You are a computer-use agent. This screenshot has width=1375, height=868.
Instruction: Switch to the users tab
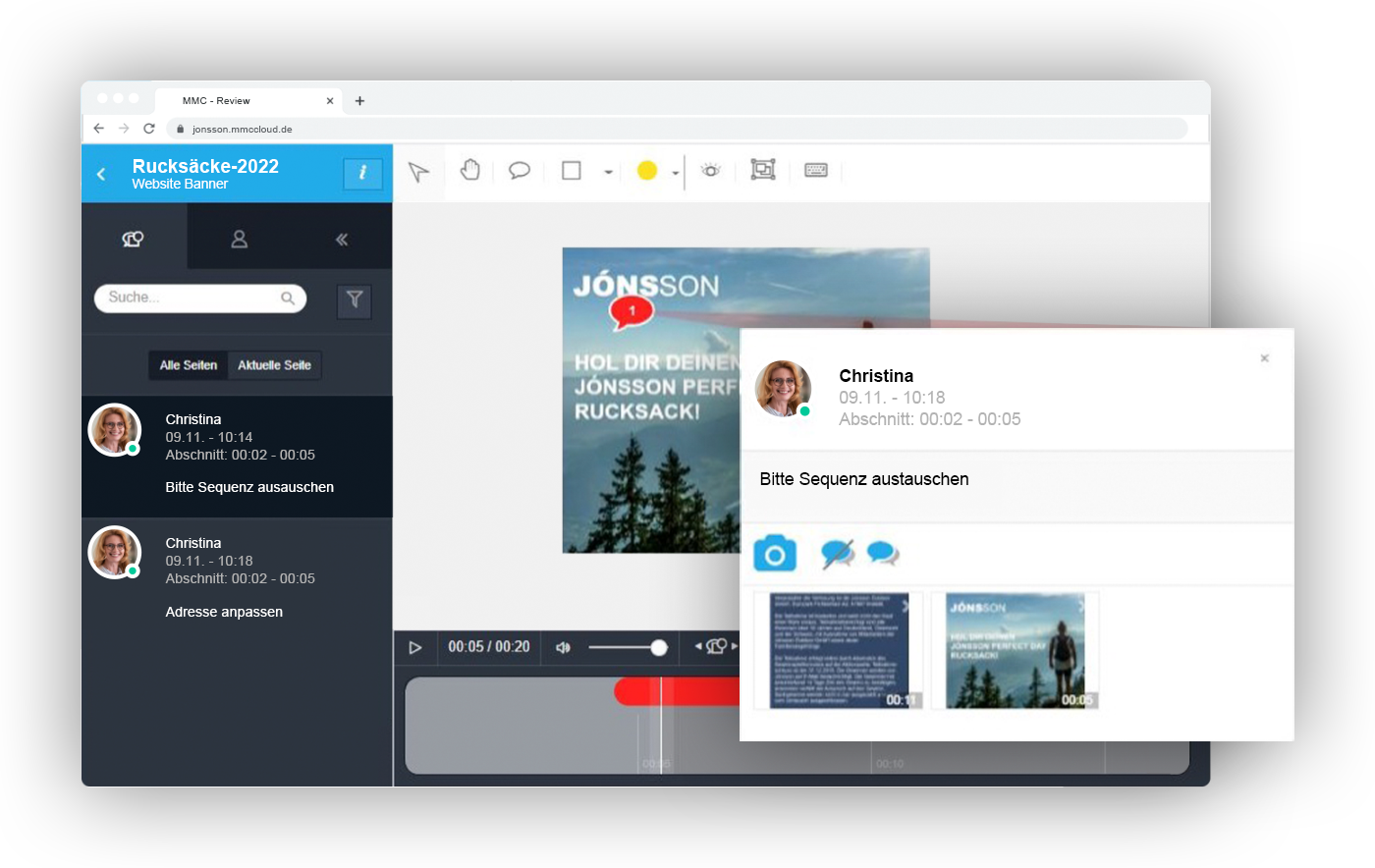pyautogui.click(x=239, y=239)
